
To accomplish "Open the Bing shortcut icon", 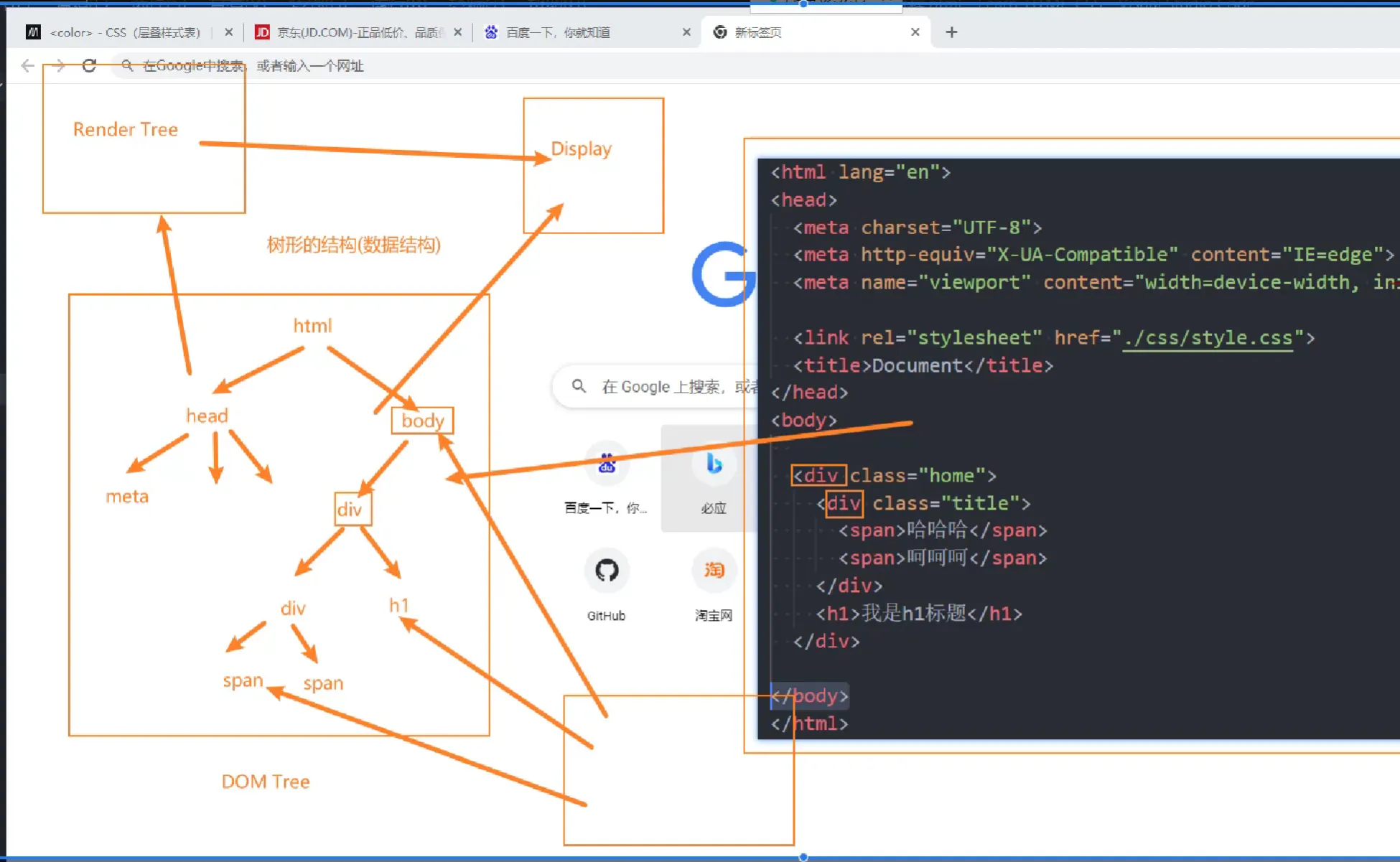I will coord(713,465).
